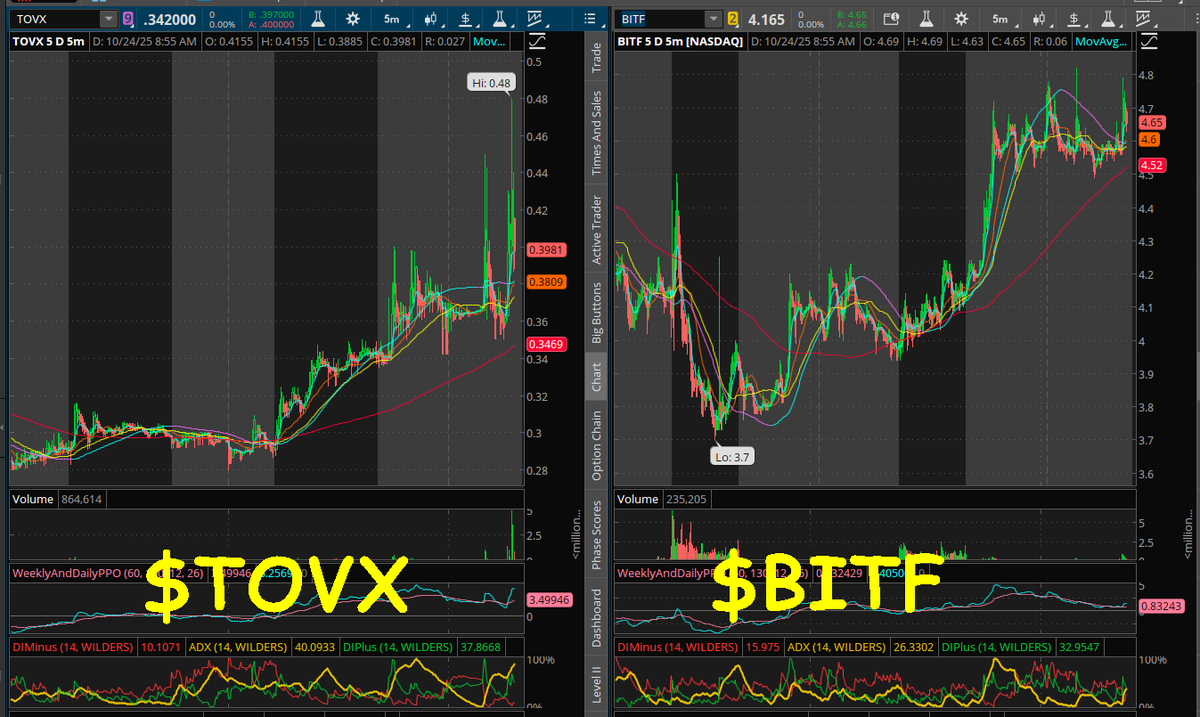1200x717 pixels.
Task: Open the TOVX chart list menu icon
Action: pyautogui.click(x=590, y=19)
